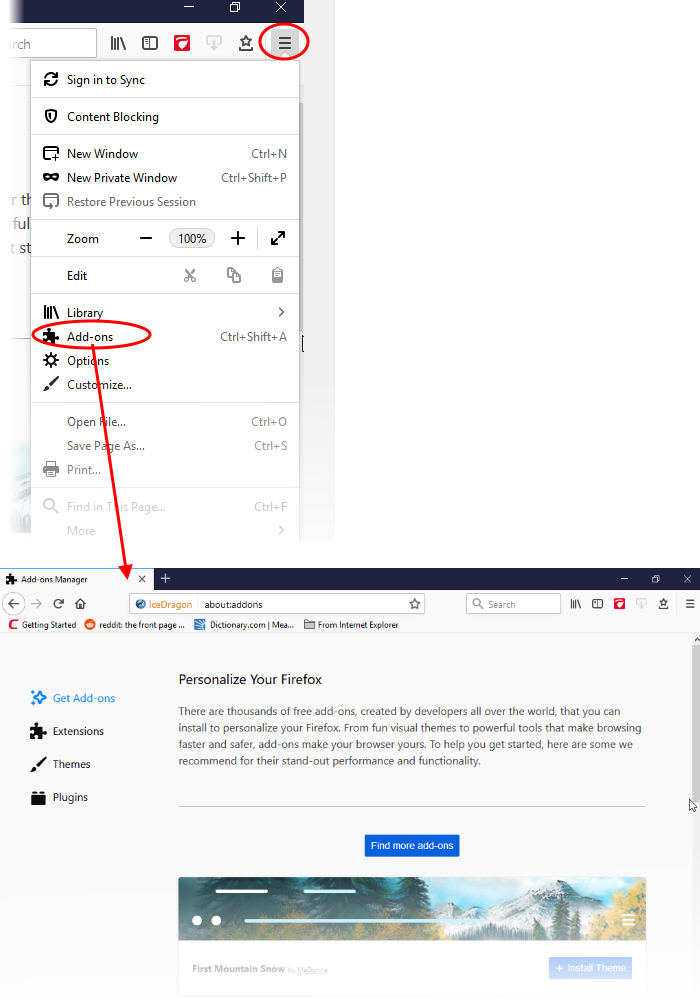
Task: Toggle sidebars icon in top toolbar
Action: [150, 43]
